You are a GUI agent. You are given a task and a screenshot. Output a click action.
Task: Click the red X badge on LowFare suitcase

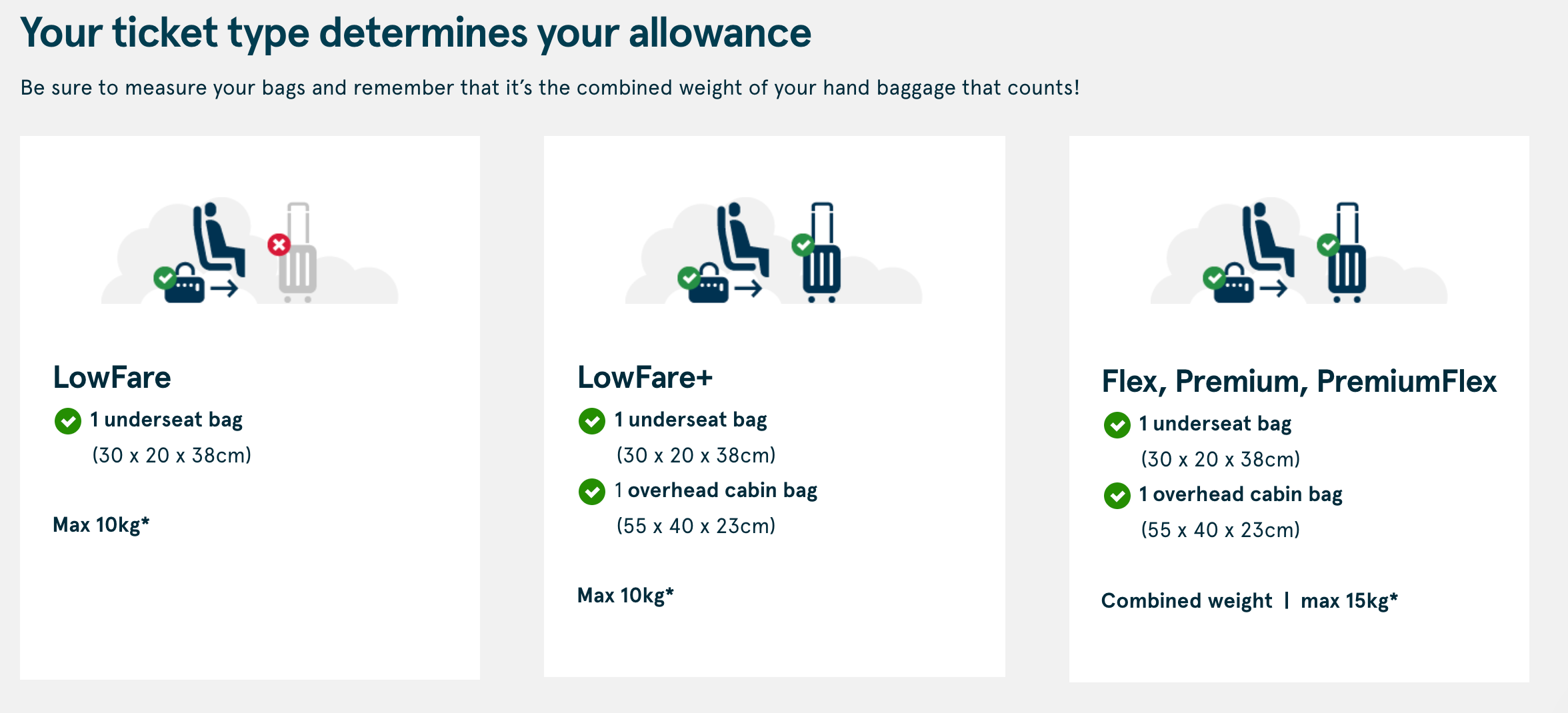coord(279,245)
